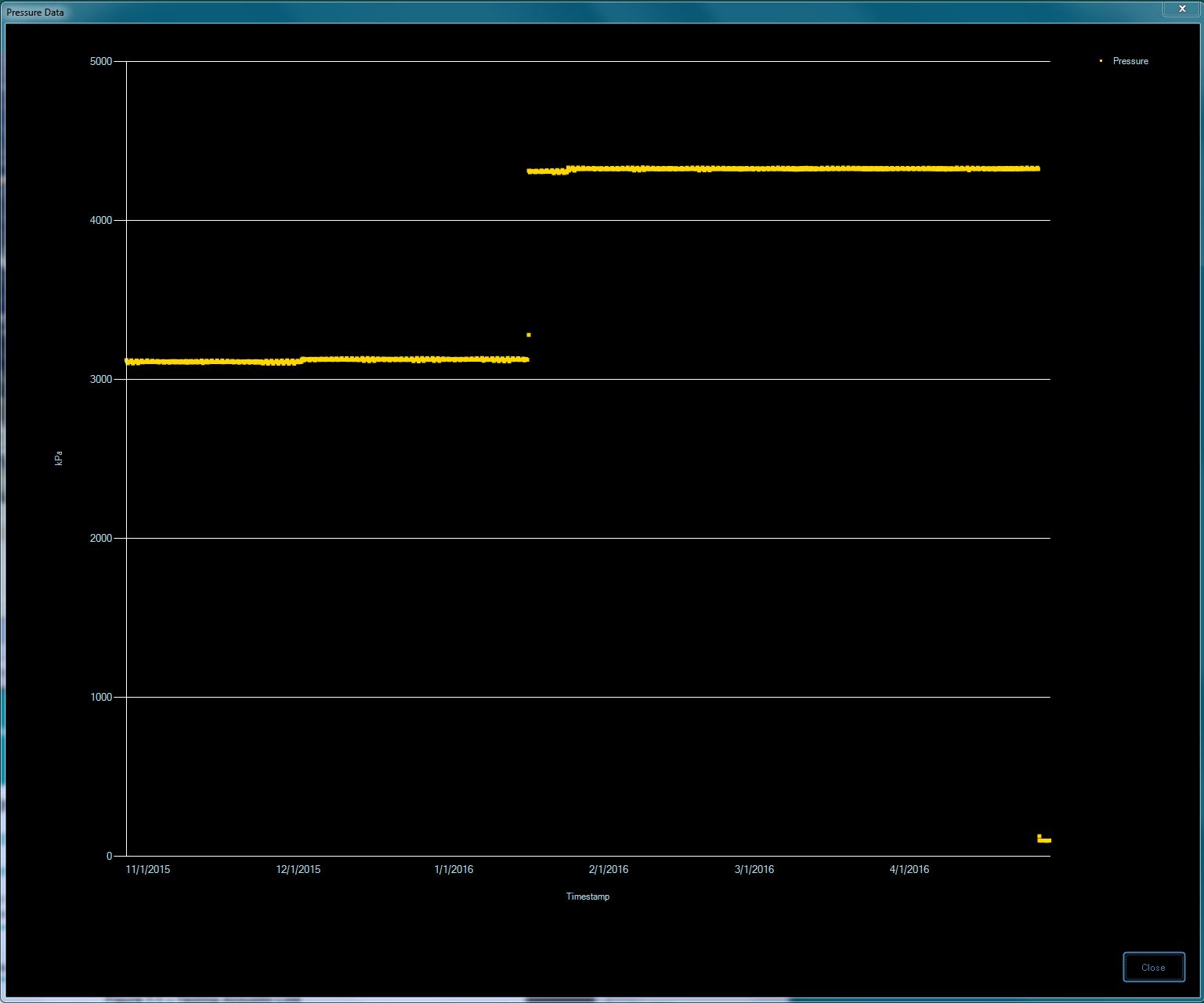Image resolution: width=1204 pixels, height=1003 pixels.
Task: Click the 0 y-axis tick label
Action: [110, 856]
